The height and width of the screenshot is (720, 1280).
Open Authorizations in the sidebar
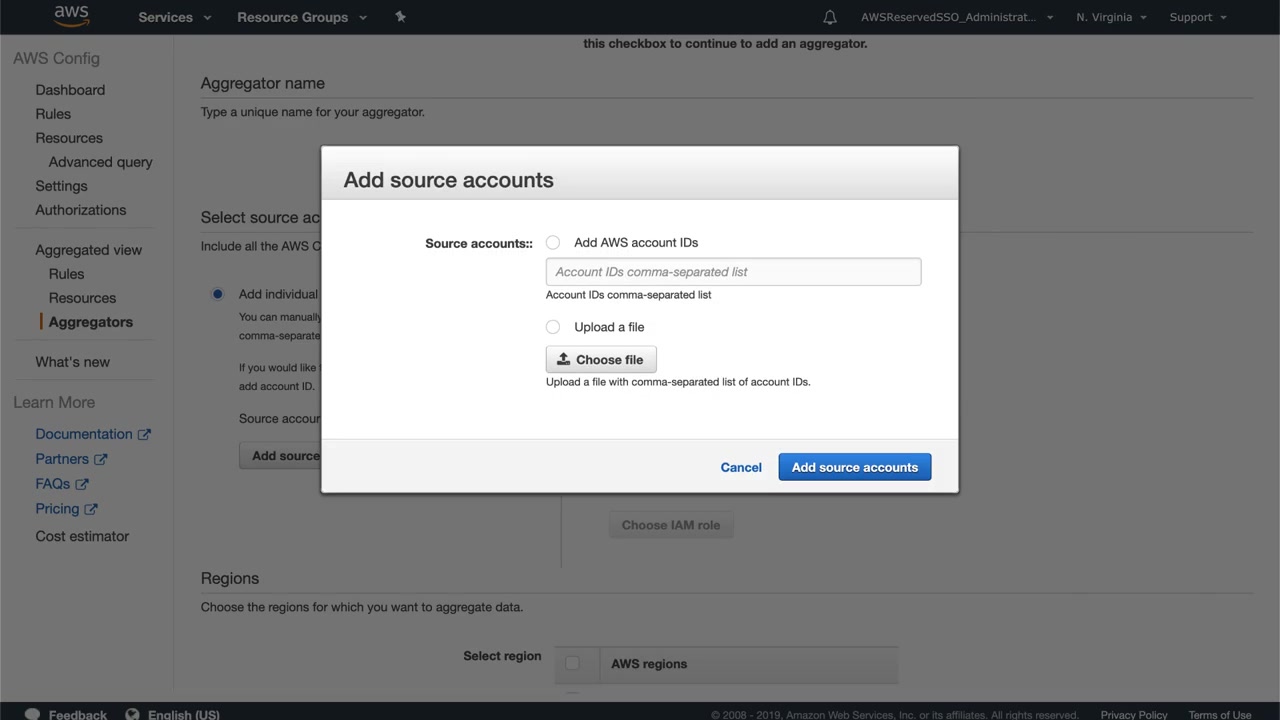coord(81,210)
